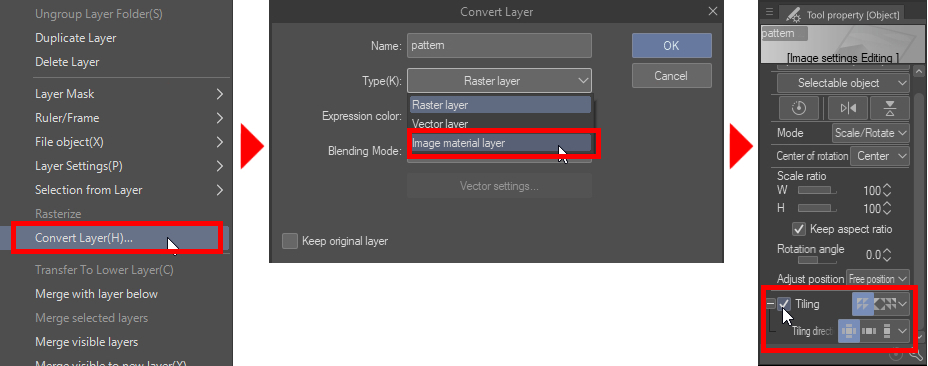
Task: Choose Merge with layer below
Action: tap(96, 294)
